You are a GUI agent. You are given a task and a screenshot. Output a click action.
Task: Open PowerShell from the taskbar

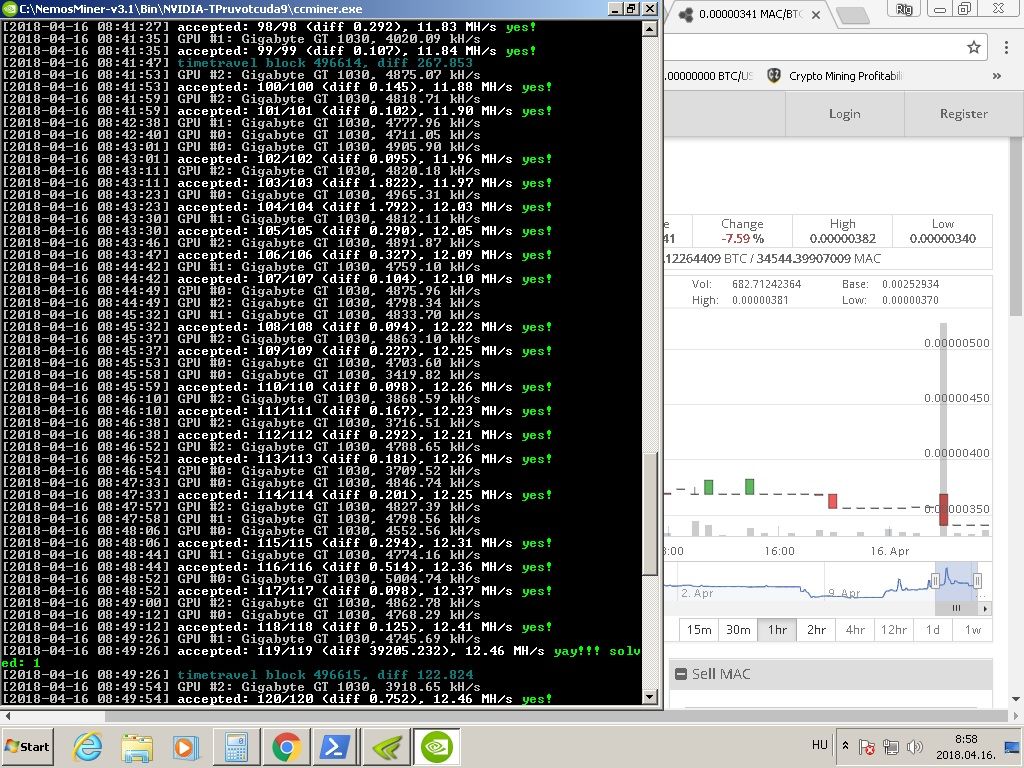point(334,747)
